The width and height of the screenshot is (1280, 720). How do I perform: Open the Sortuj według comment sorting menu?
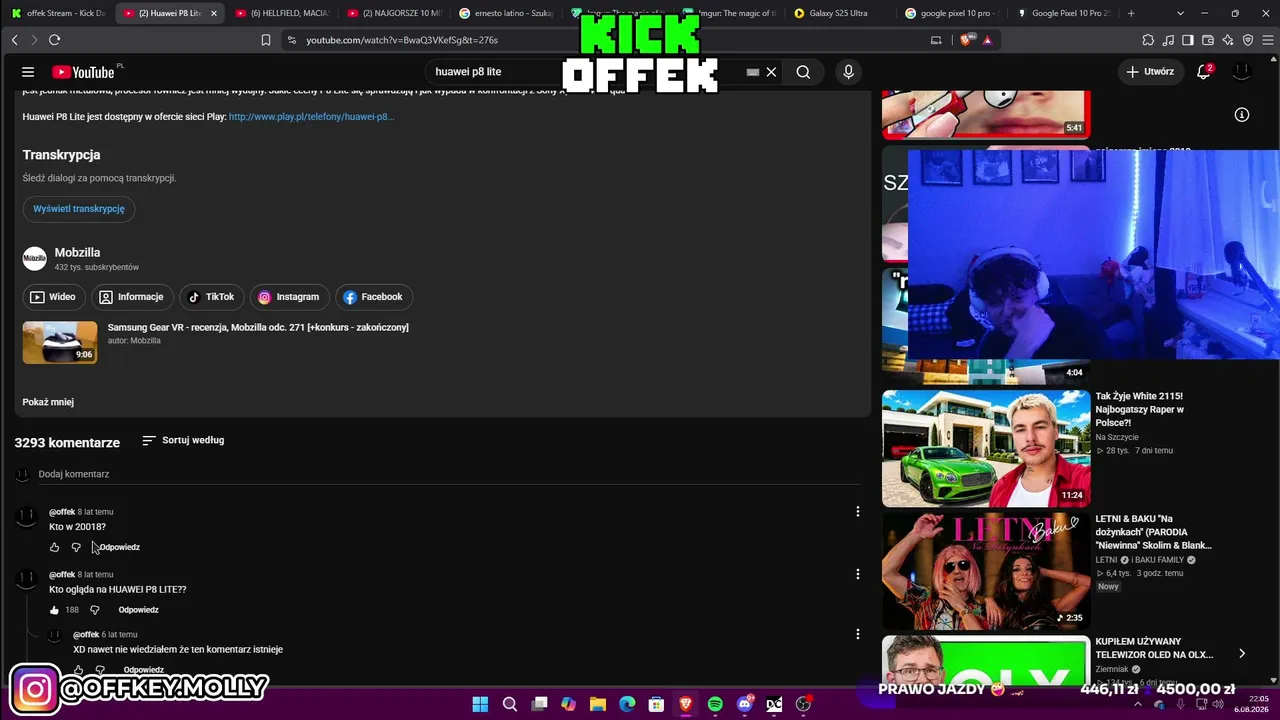pyautogui.click(x=183, y=440)
